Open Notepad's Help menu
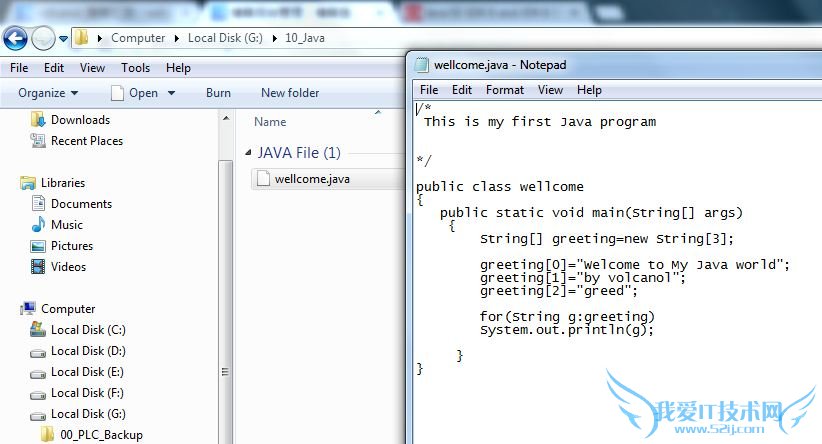822x444 pixels. coord(589,90)
